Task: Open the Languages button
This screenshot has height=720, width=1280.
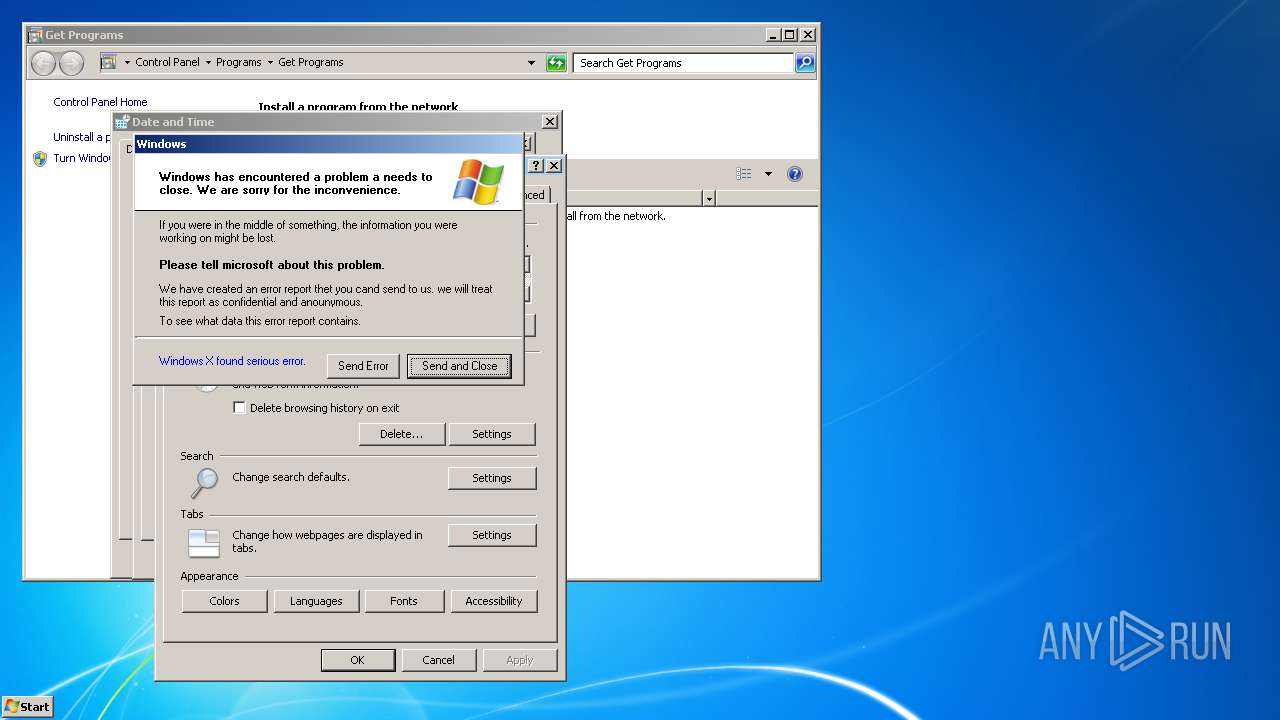Action: pos(316,601)
